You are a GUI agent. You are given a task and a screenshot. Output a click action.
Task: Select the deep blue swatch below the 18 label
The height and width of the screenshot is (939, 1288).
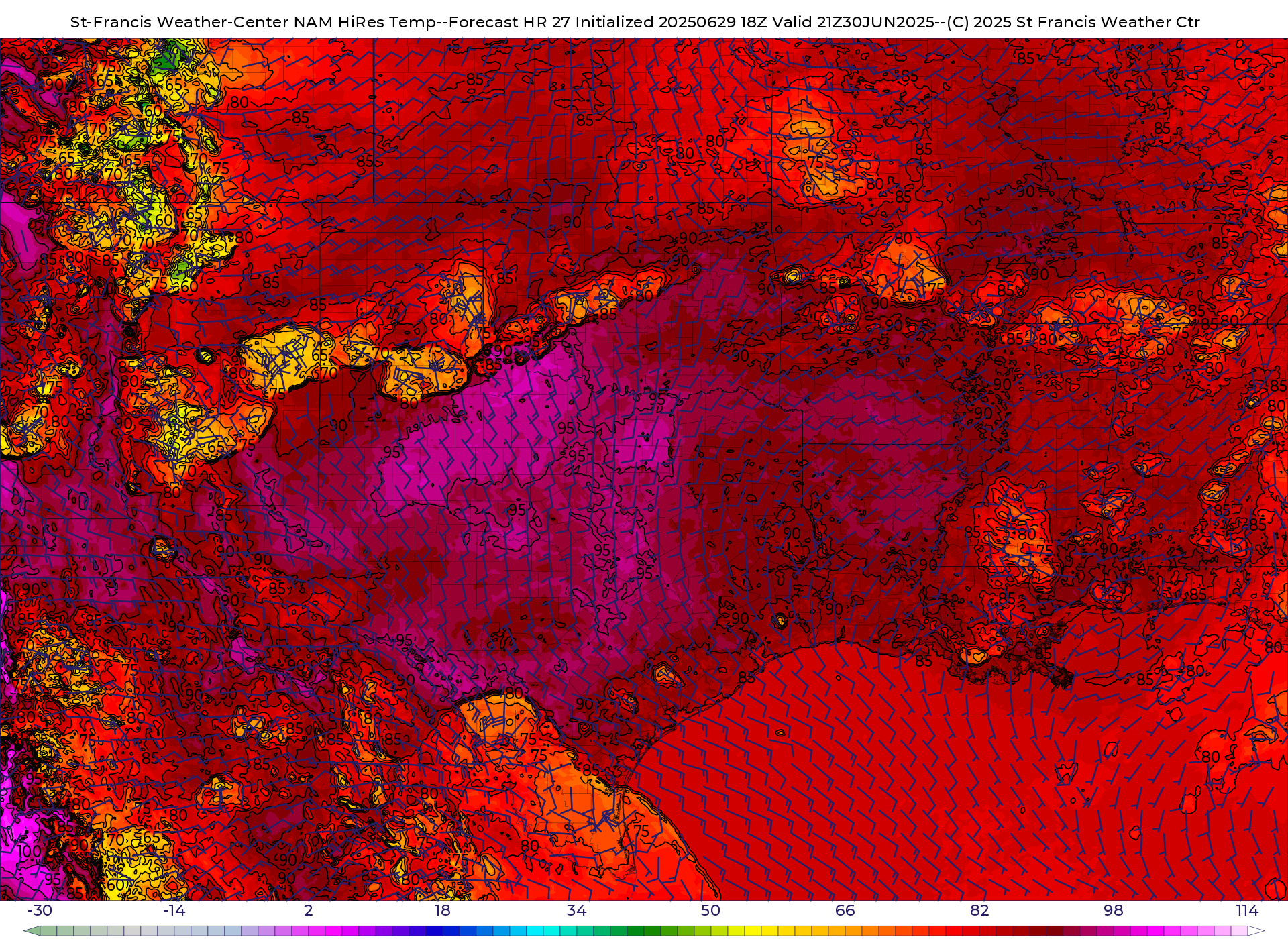(434, 931)
